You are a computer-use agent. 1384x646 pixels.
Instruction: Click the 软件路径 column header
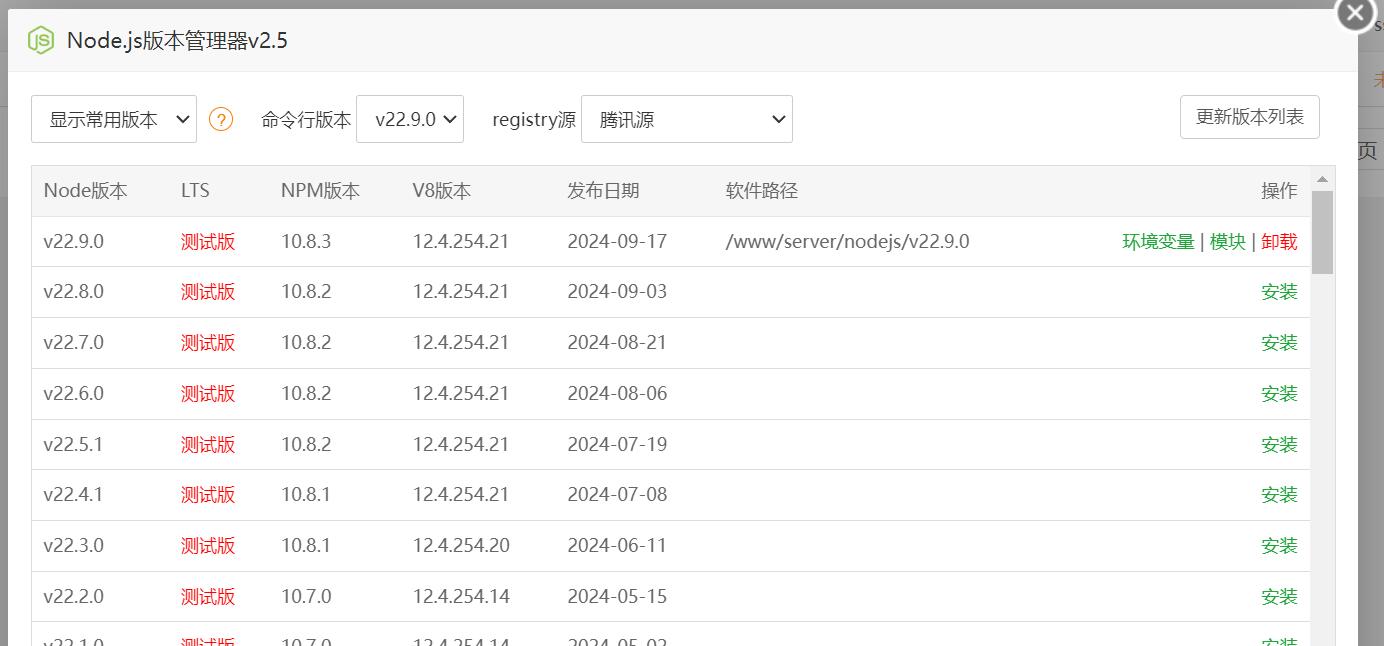pos(762,191)
